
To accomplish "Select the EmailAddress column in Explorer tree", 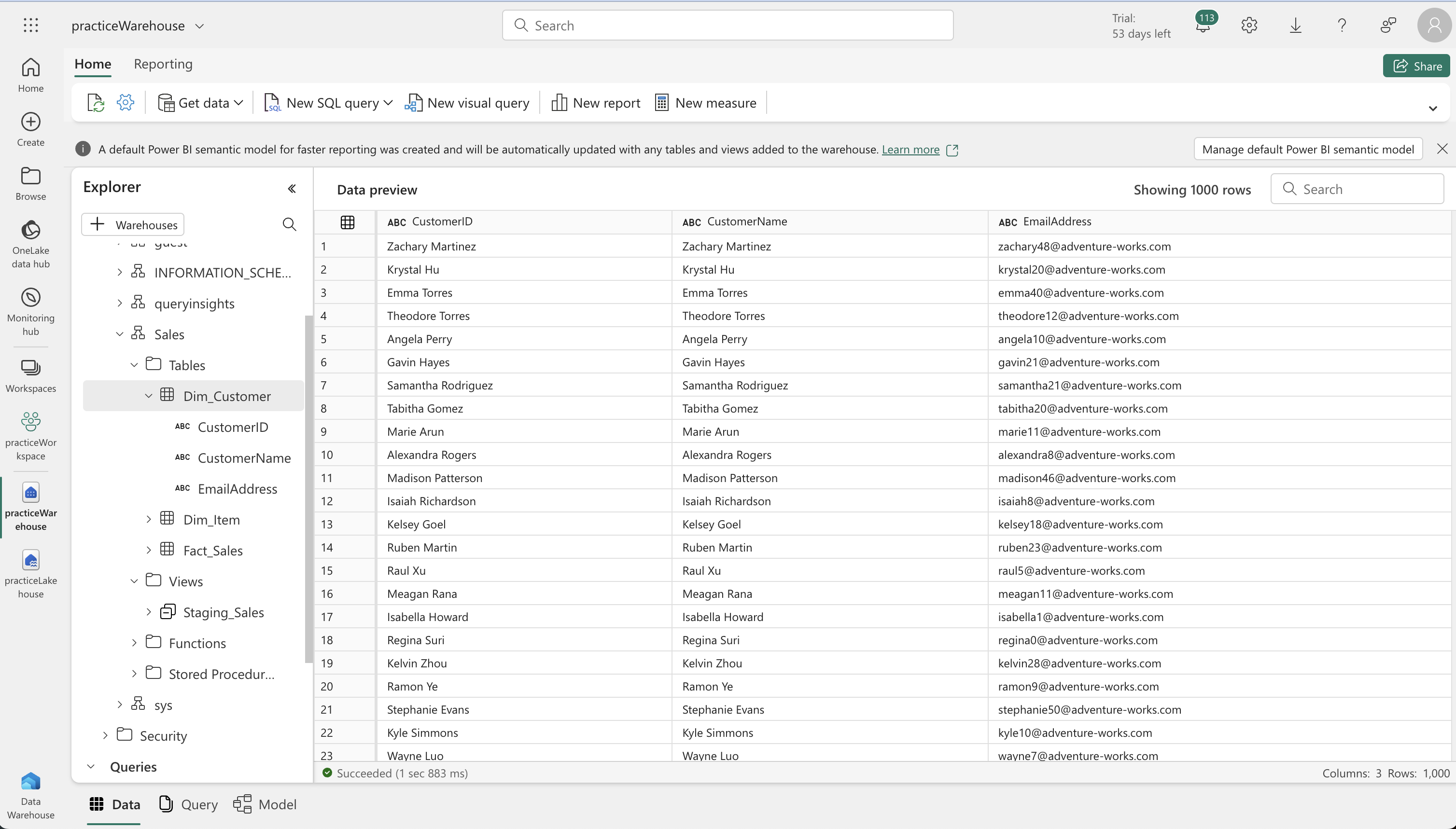I will point(238,488).
